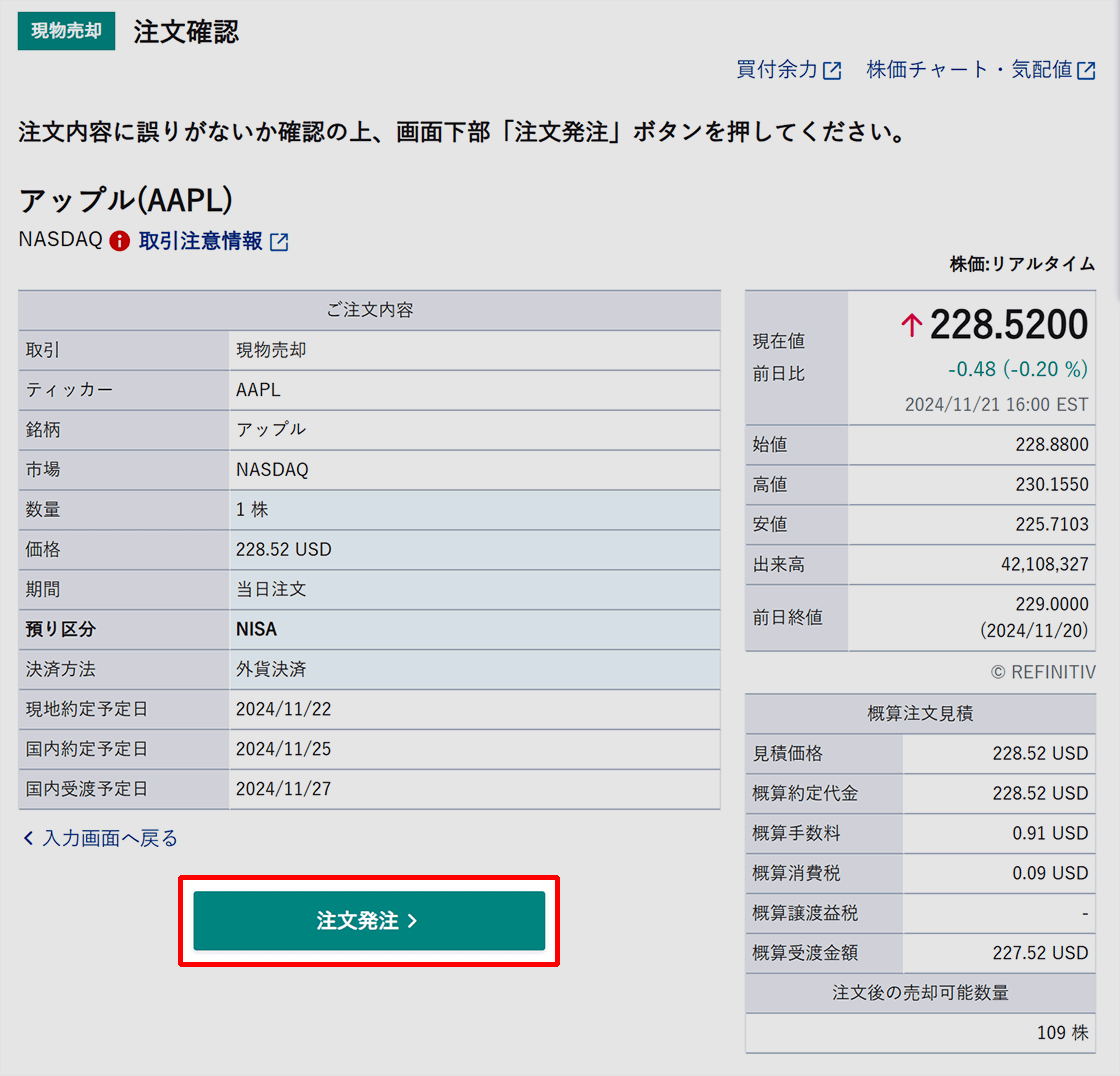Select the 前日終値 value 229.0000
The width and height of the screenshot is (1120, 1076).
coord(1052,604)
